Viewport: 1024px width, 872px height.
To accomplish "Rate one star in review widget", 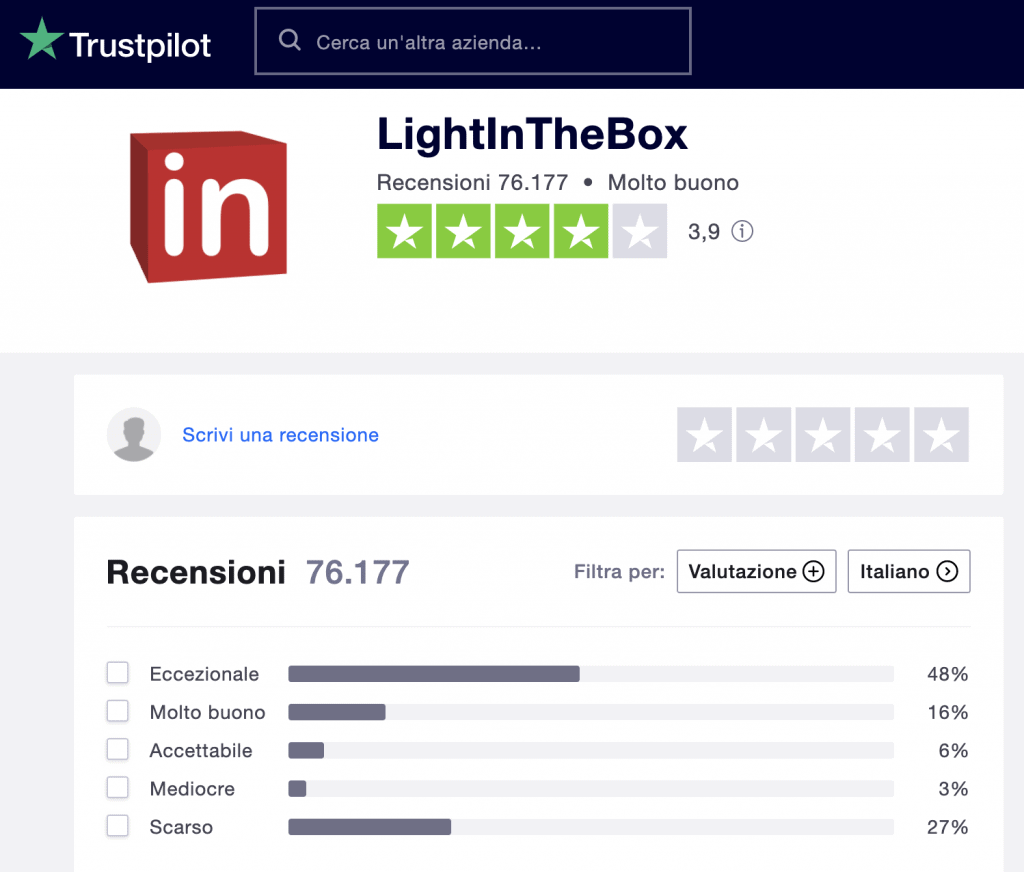I will (704, 435).
